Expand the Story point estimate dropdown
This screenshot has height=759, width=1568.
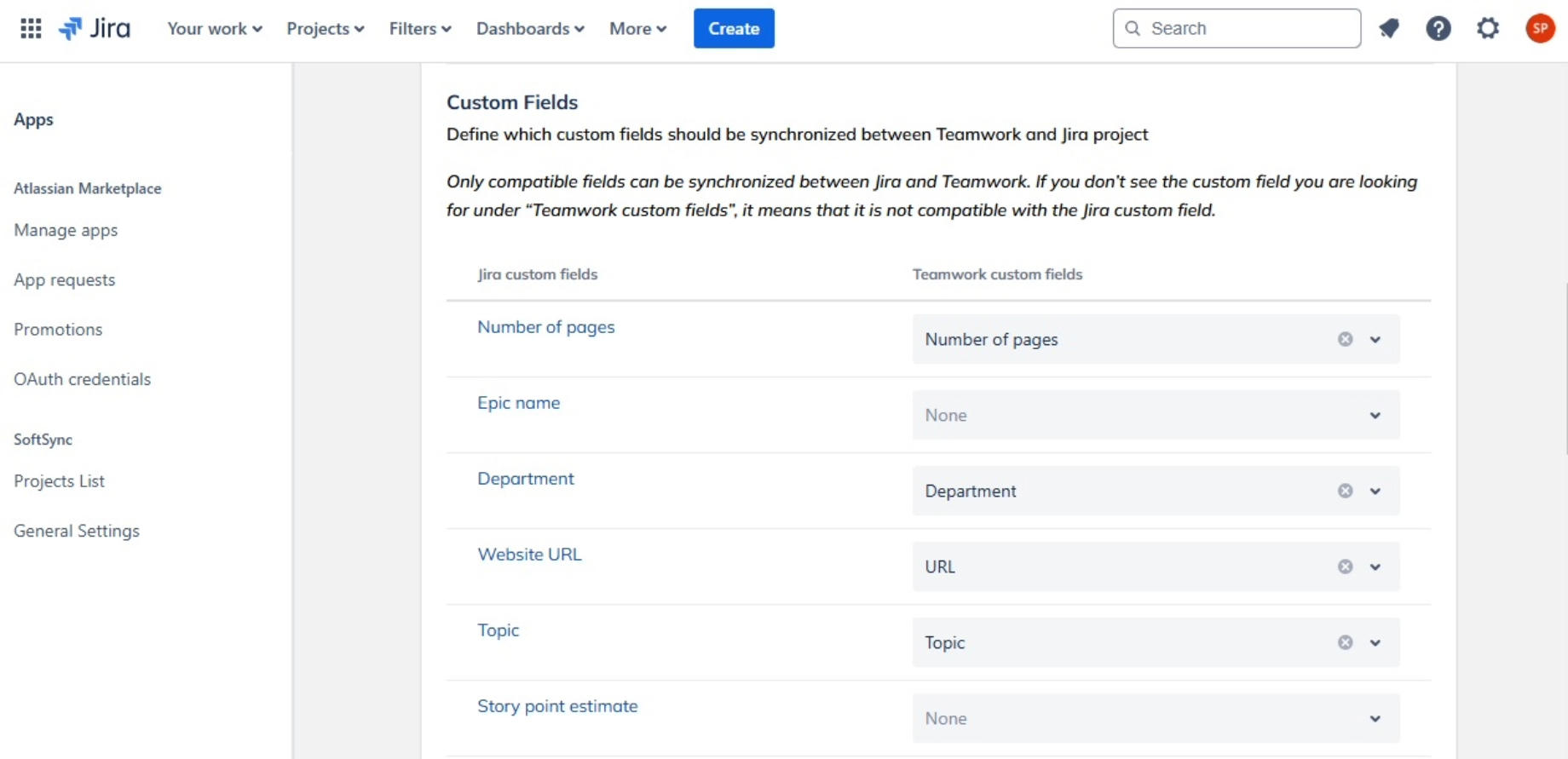1375,718
